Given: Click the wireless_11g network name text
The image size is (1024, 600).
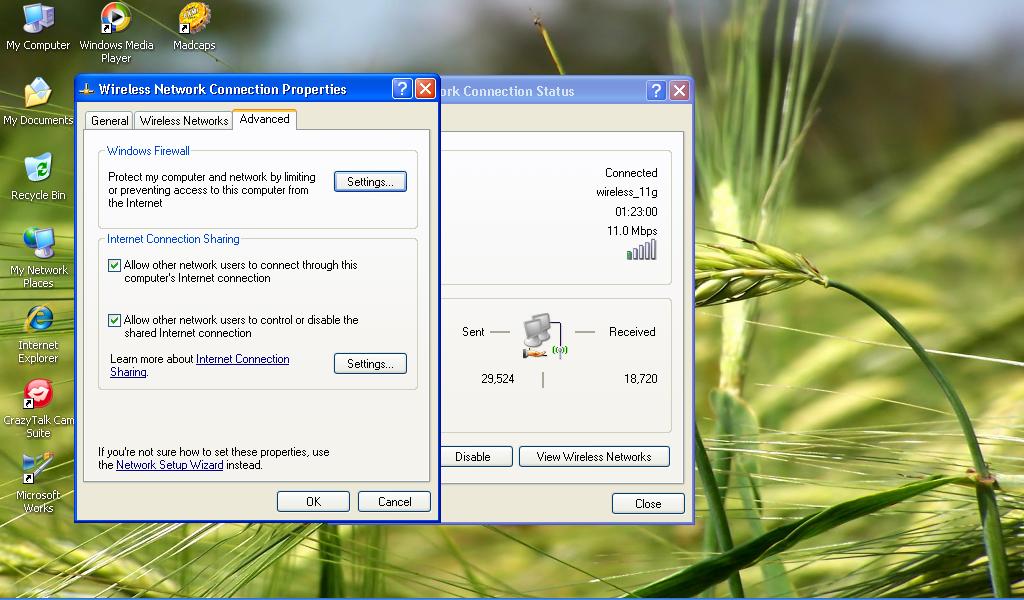Looking at the screenshot, I should click(627, 192).
